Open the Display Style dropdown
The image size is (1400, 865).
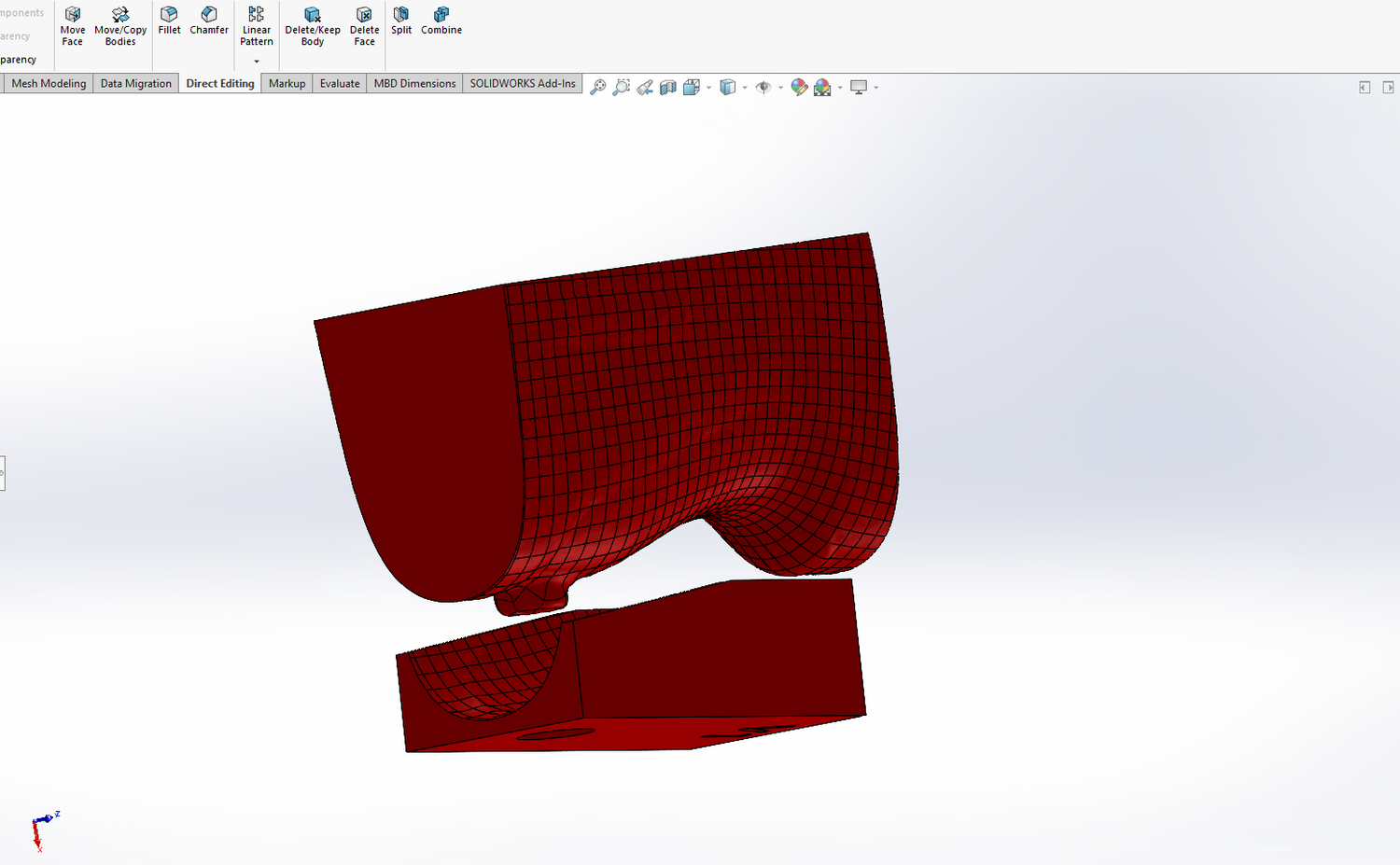(745, 88)
